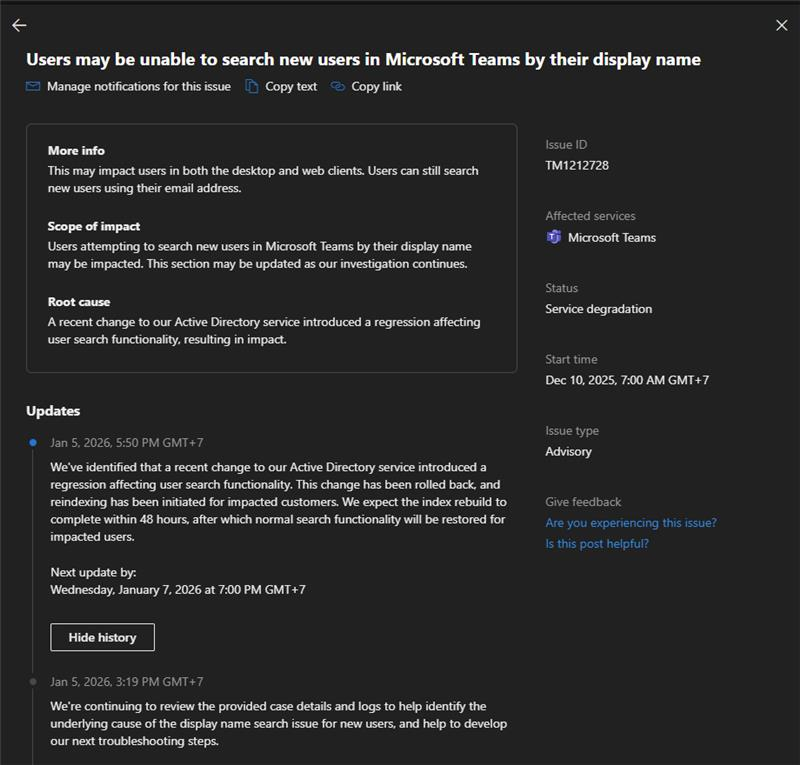Close the issue details panel
Viewport: 800px width, 765px height.
coord(781,25)
